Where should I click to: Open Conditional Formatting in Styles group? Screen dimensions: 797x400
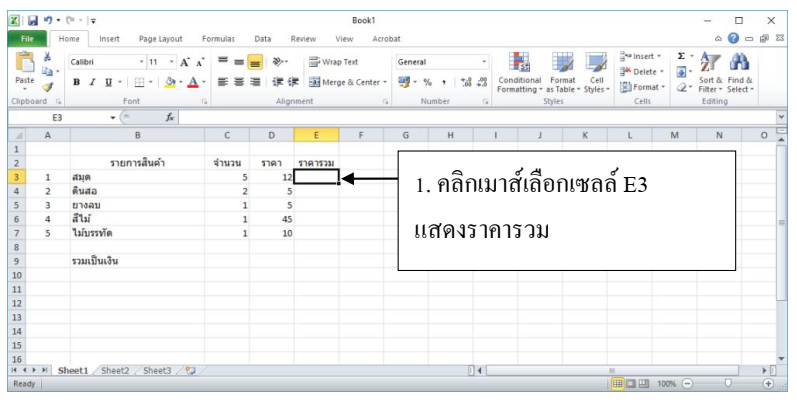click(519, 72)
